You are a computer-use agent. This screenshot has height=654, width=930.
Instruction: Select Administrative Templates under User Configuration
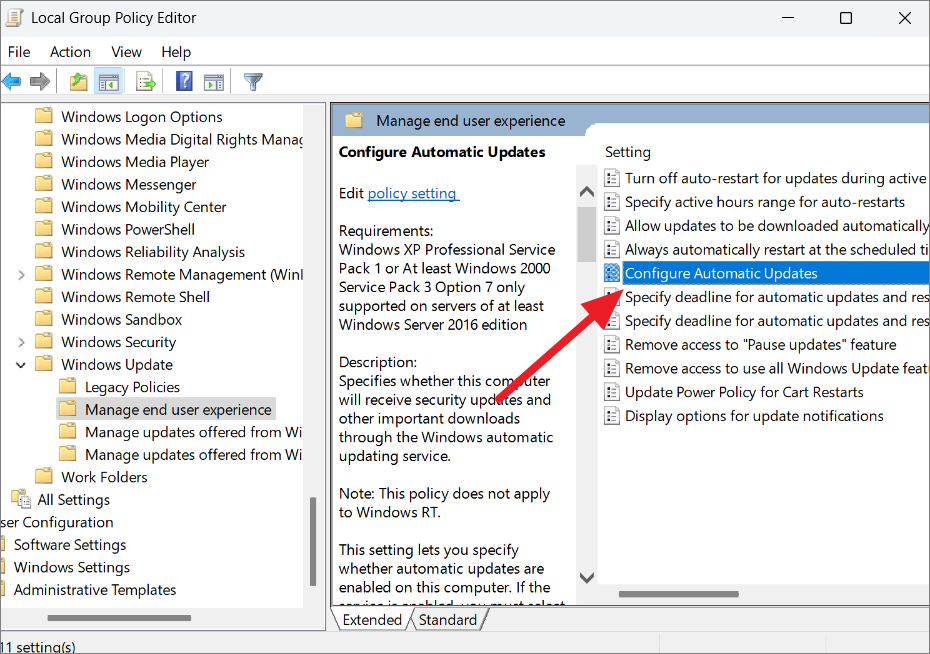pos(95,590)
